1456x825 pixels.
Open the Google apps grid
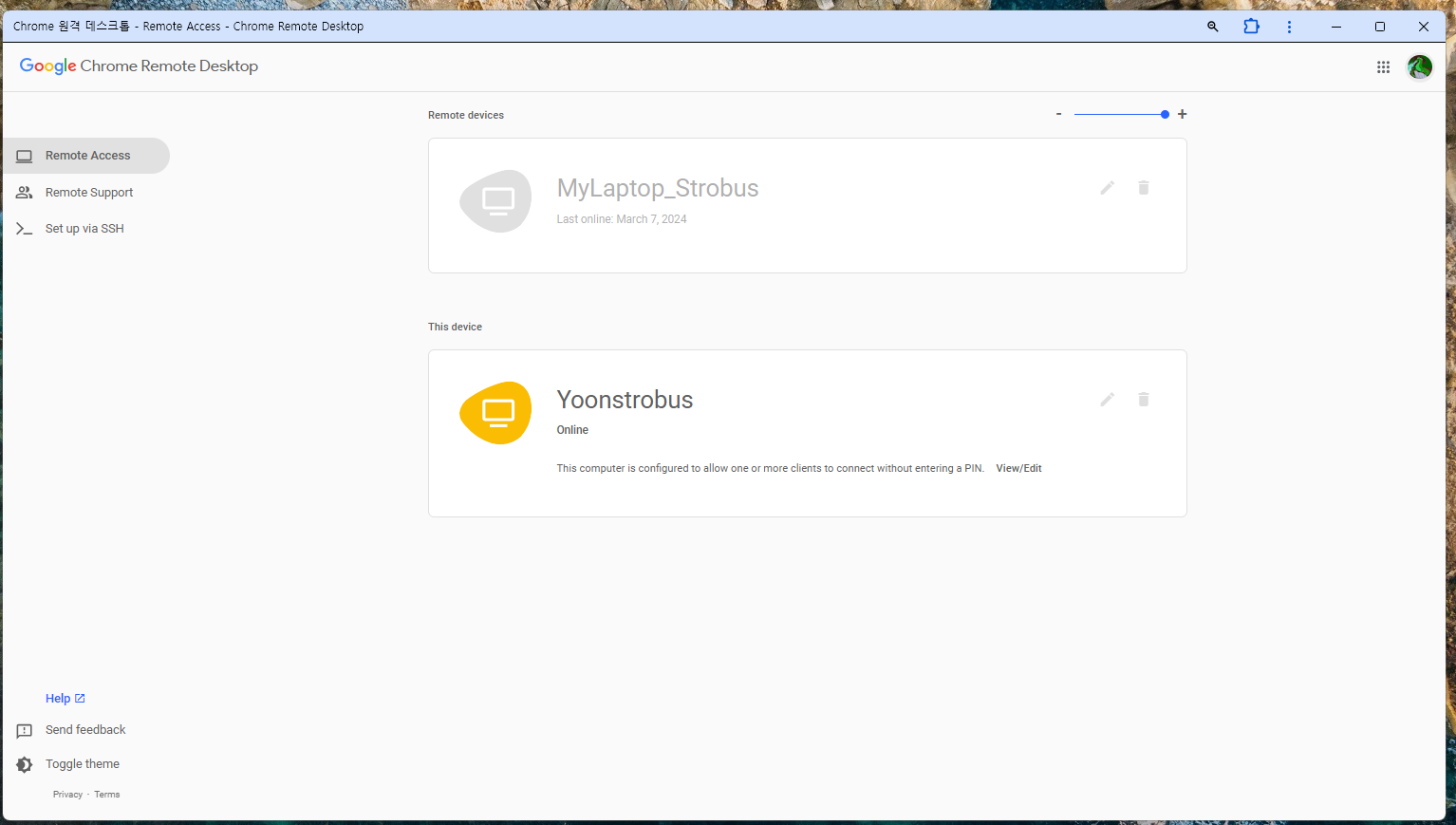(x=1383, y=66)
